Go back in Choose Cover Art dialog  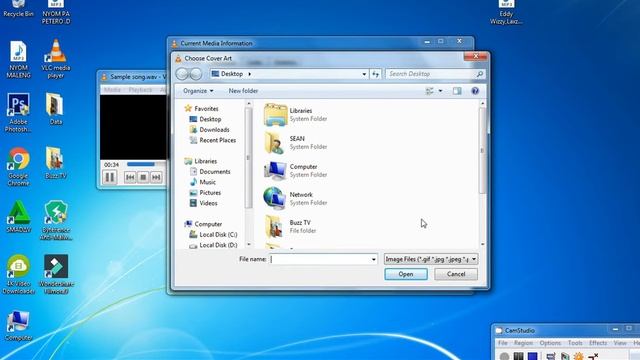coord(182,74)
